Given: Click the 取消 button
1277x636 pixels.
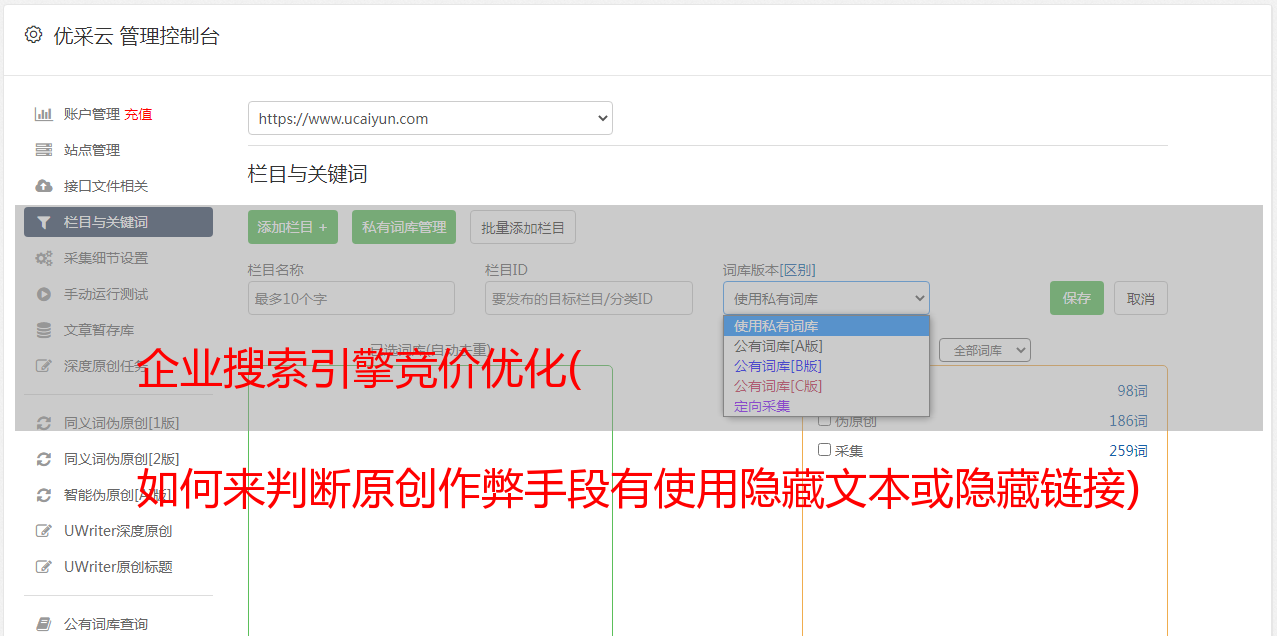Looking at the screenshot, I should [x=1141, y=298].
